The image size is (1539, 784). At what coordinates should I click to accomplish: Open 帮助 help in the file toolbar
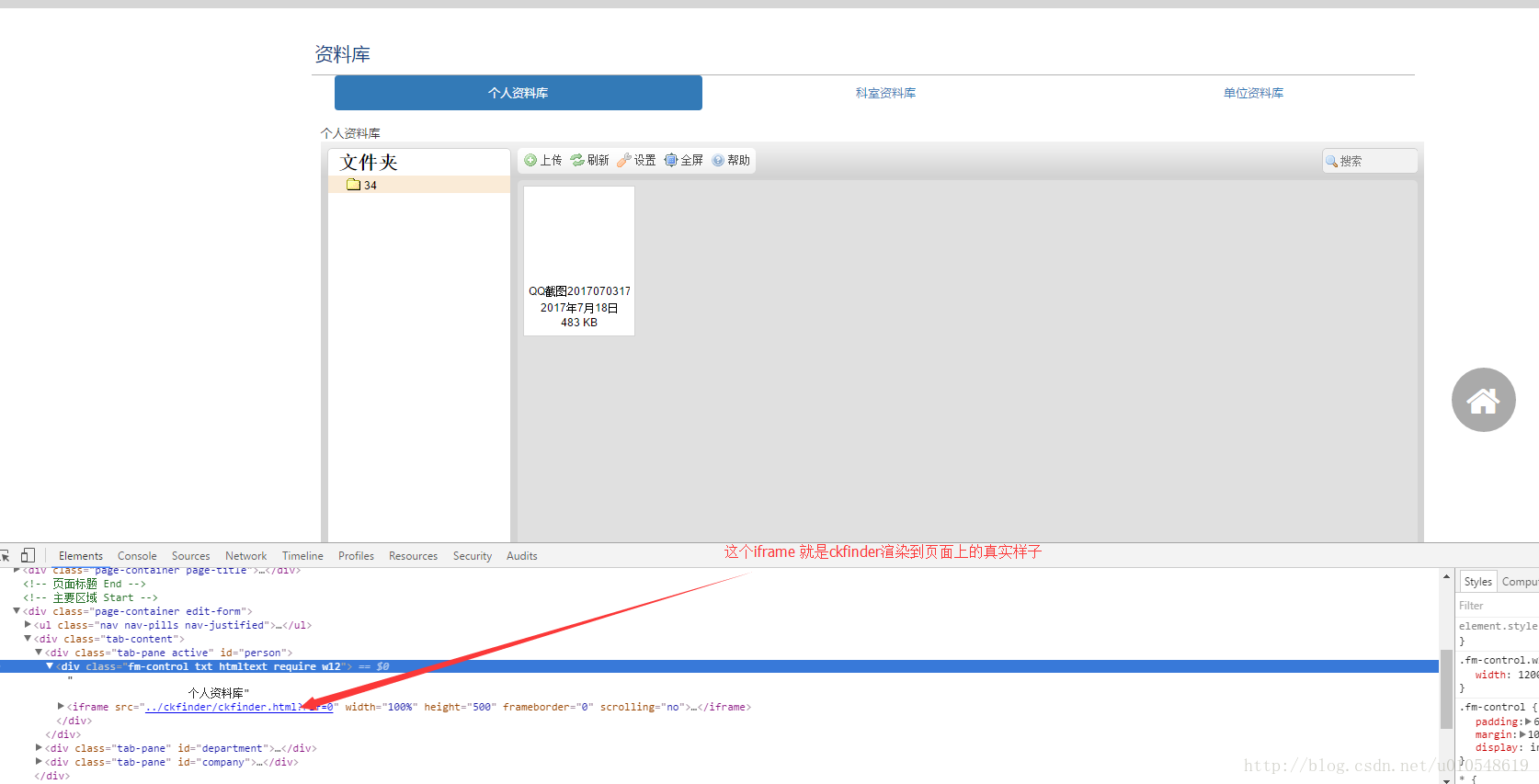pos(731,160)
